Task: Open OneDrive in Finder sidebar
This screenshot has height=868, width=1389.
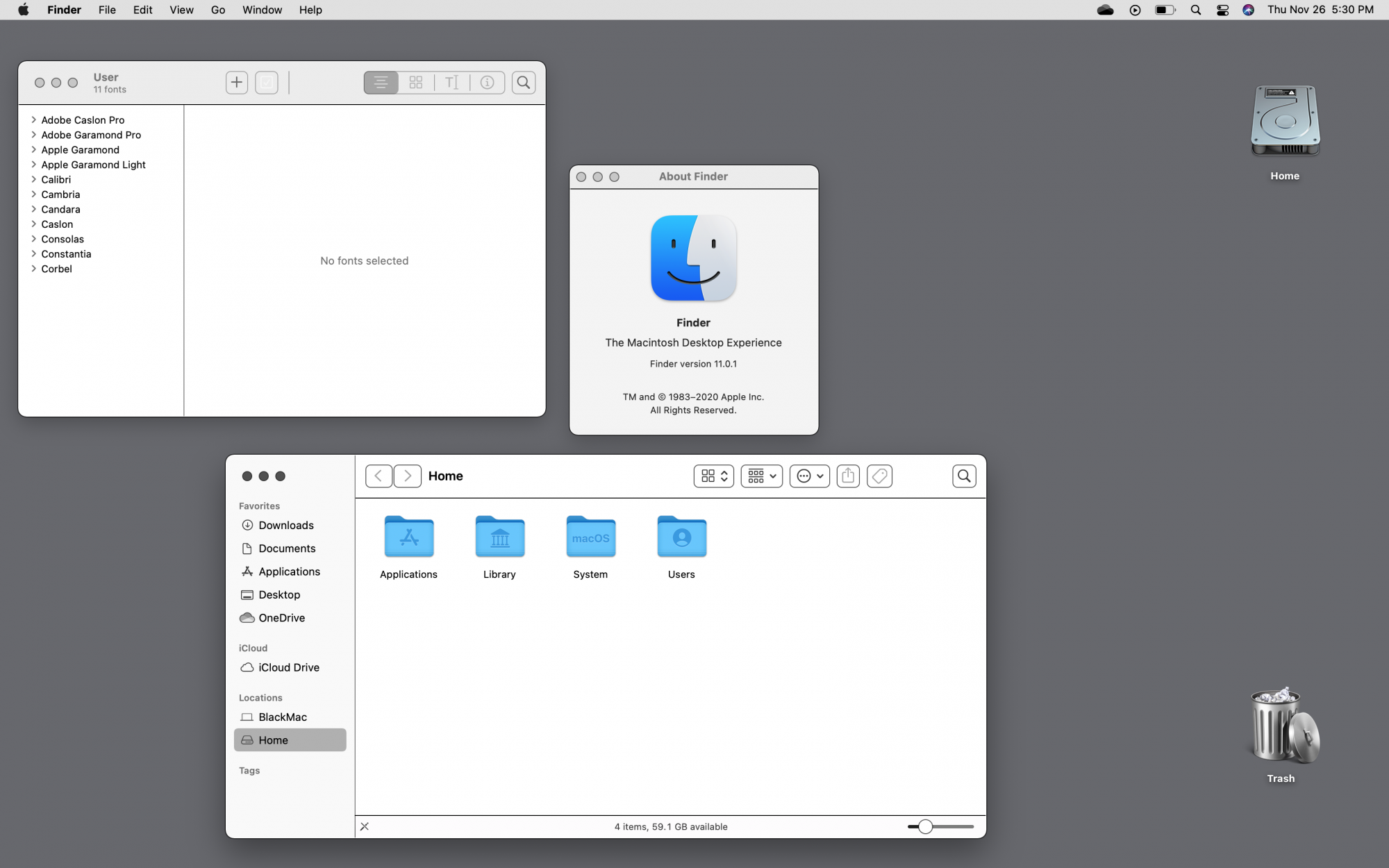Action: coord(290,618)
